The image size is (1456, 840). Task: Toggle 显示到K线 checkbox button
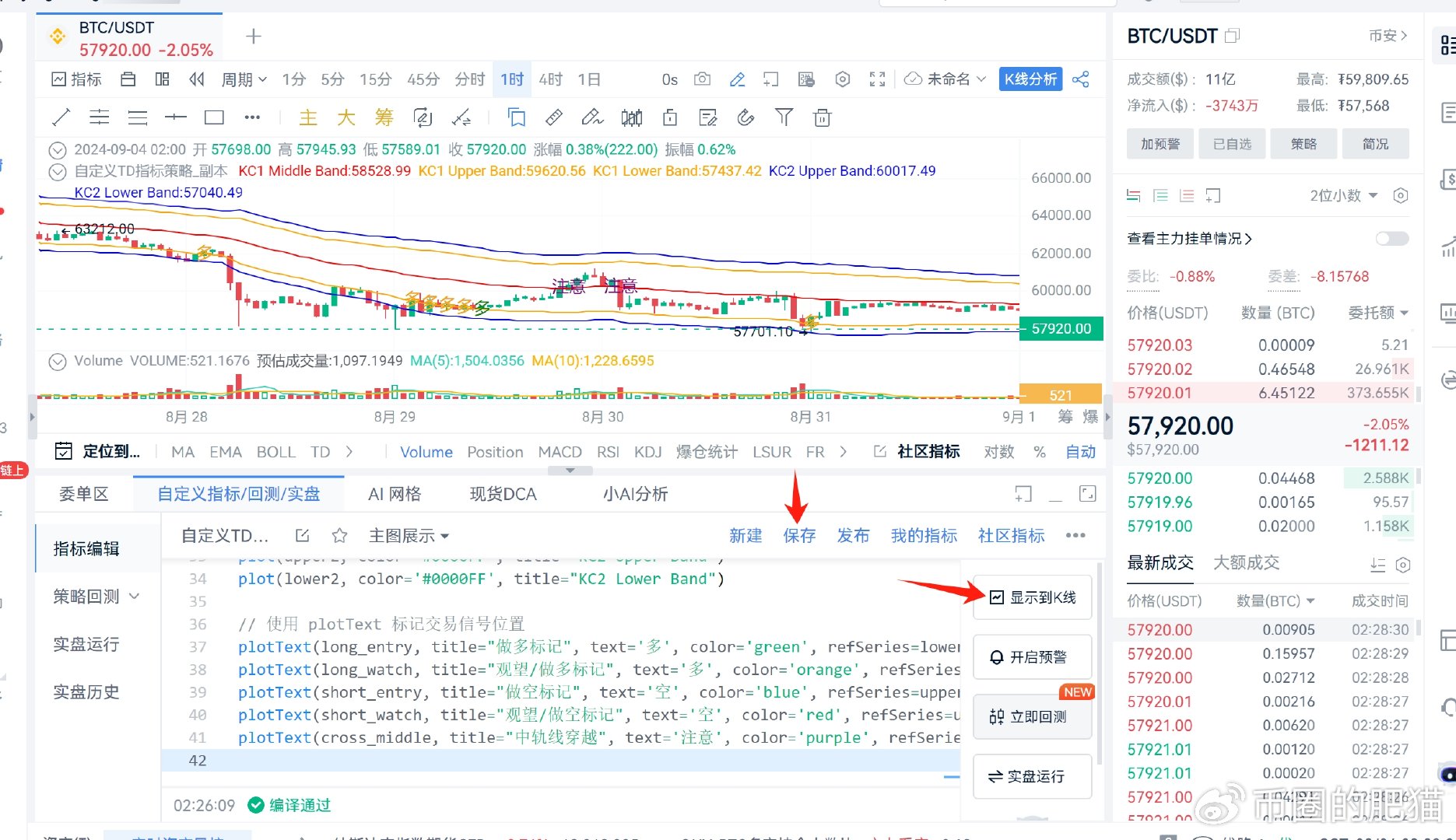click(1033, 597)
